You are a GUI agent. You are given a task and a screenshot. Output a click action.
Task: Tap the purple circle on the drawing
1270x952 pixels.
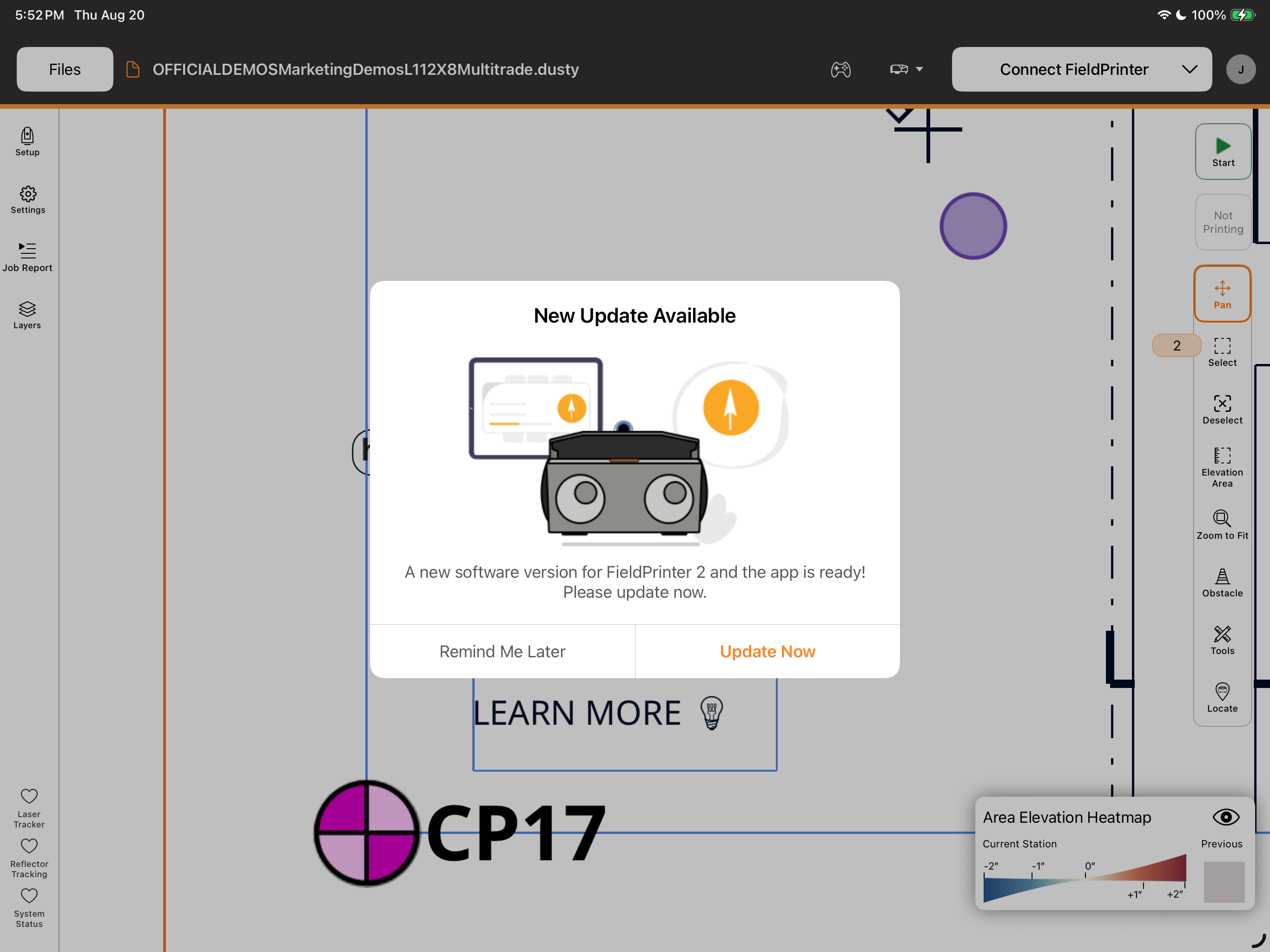tap(973, 225)
